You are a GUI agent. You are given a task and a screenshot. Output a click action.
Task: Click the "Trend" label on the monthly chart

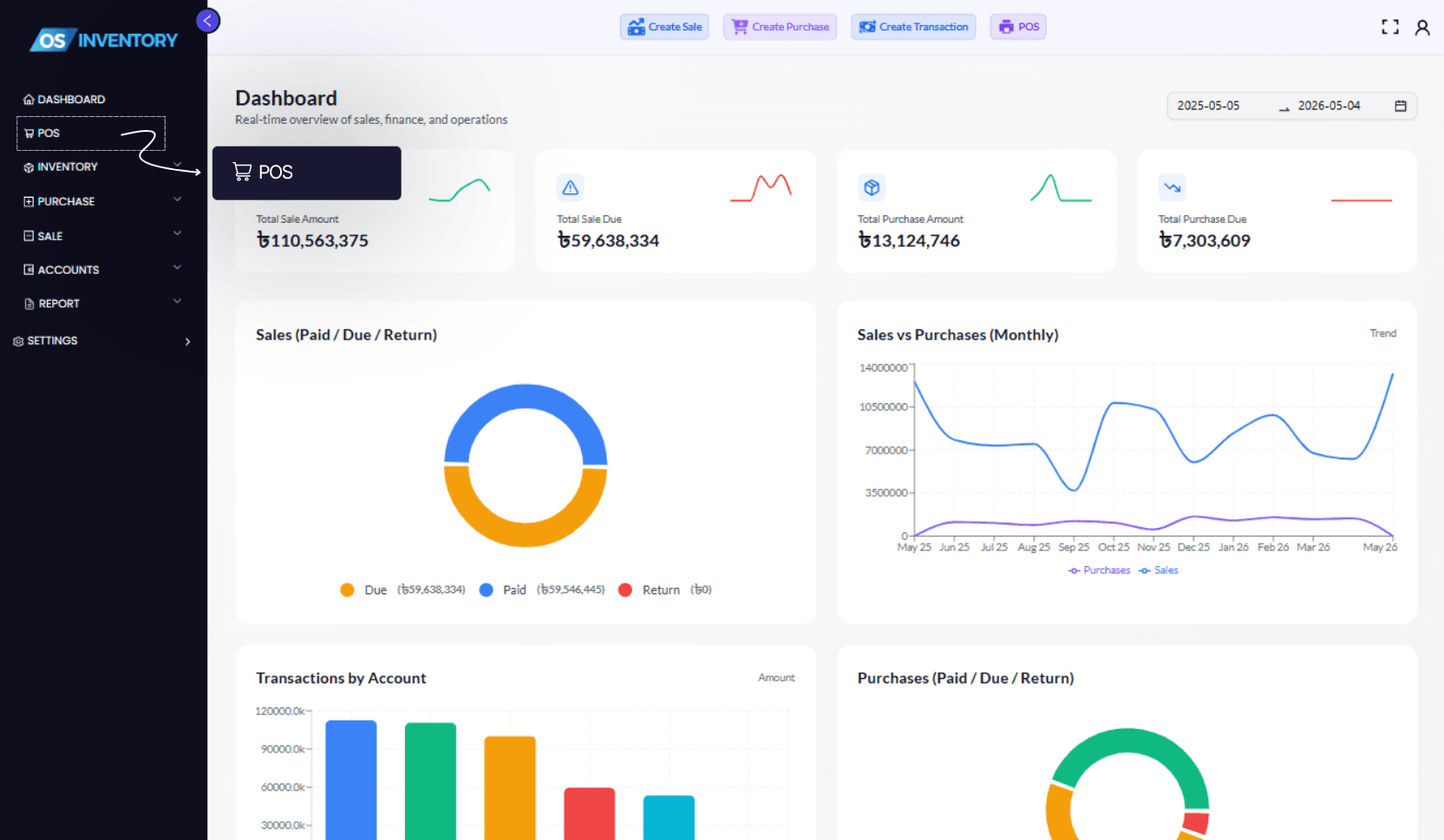coord(1382,334)
